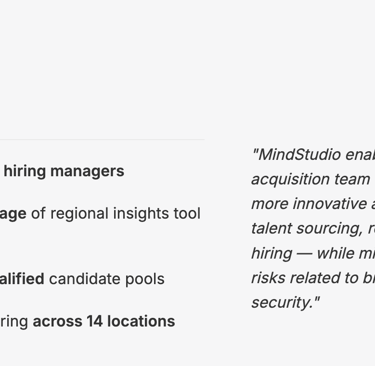Click the word 'tool' after insights

[188, 213]
